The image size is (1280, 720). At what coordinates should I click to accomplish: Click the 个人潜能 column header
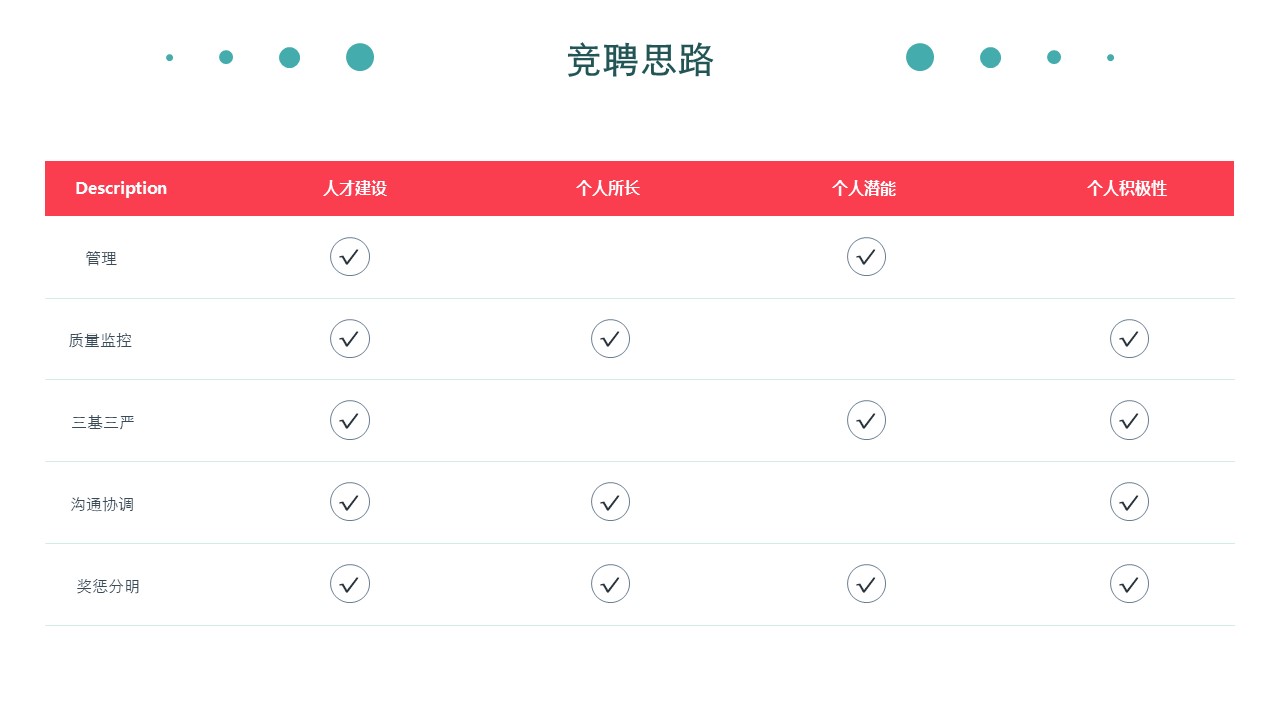coord(864,188)
